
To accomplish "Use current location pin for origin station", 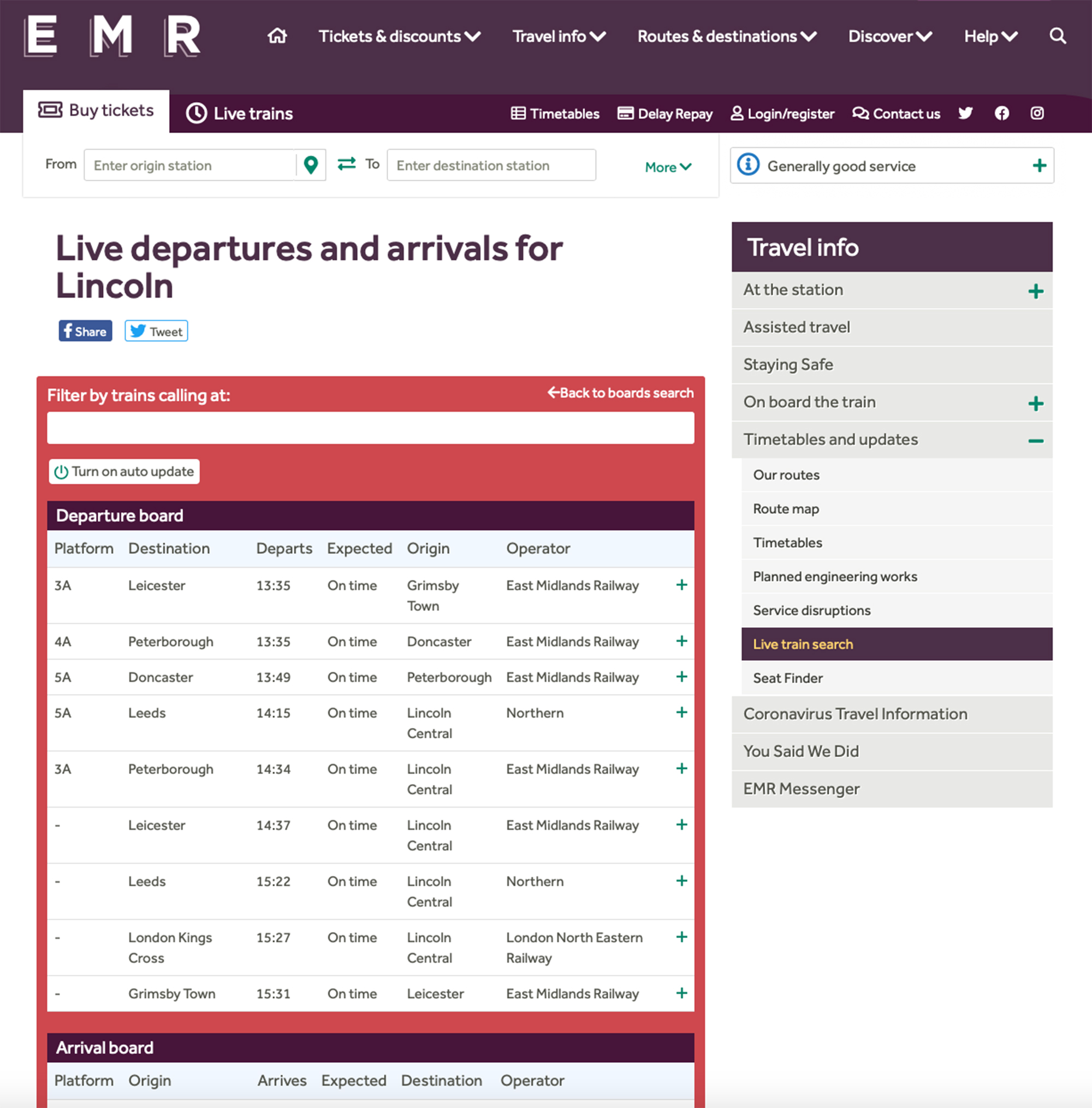I will [x=311, y=165].
